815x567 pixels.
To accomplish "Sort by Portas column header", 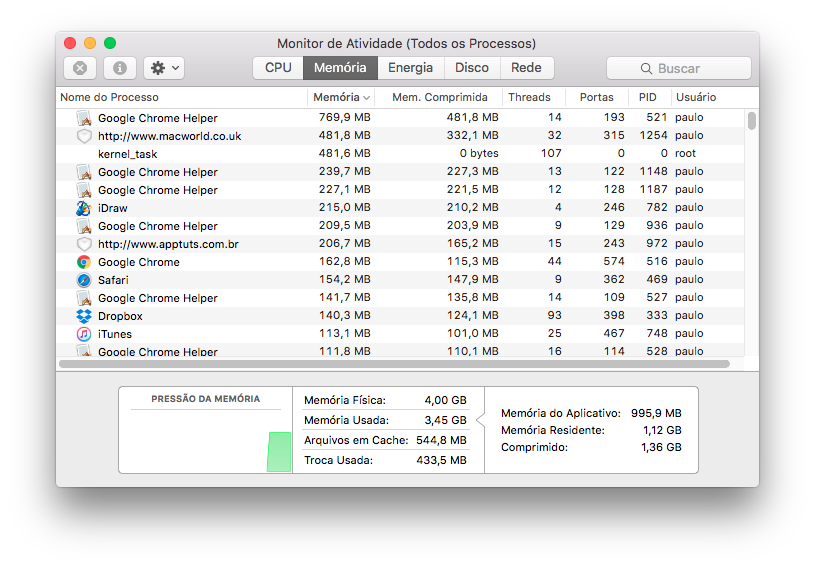I will pos(597,97).
